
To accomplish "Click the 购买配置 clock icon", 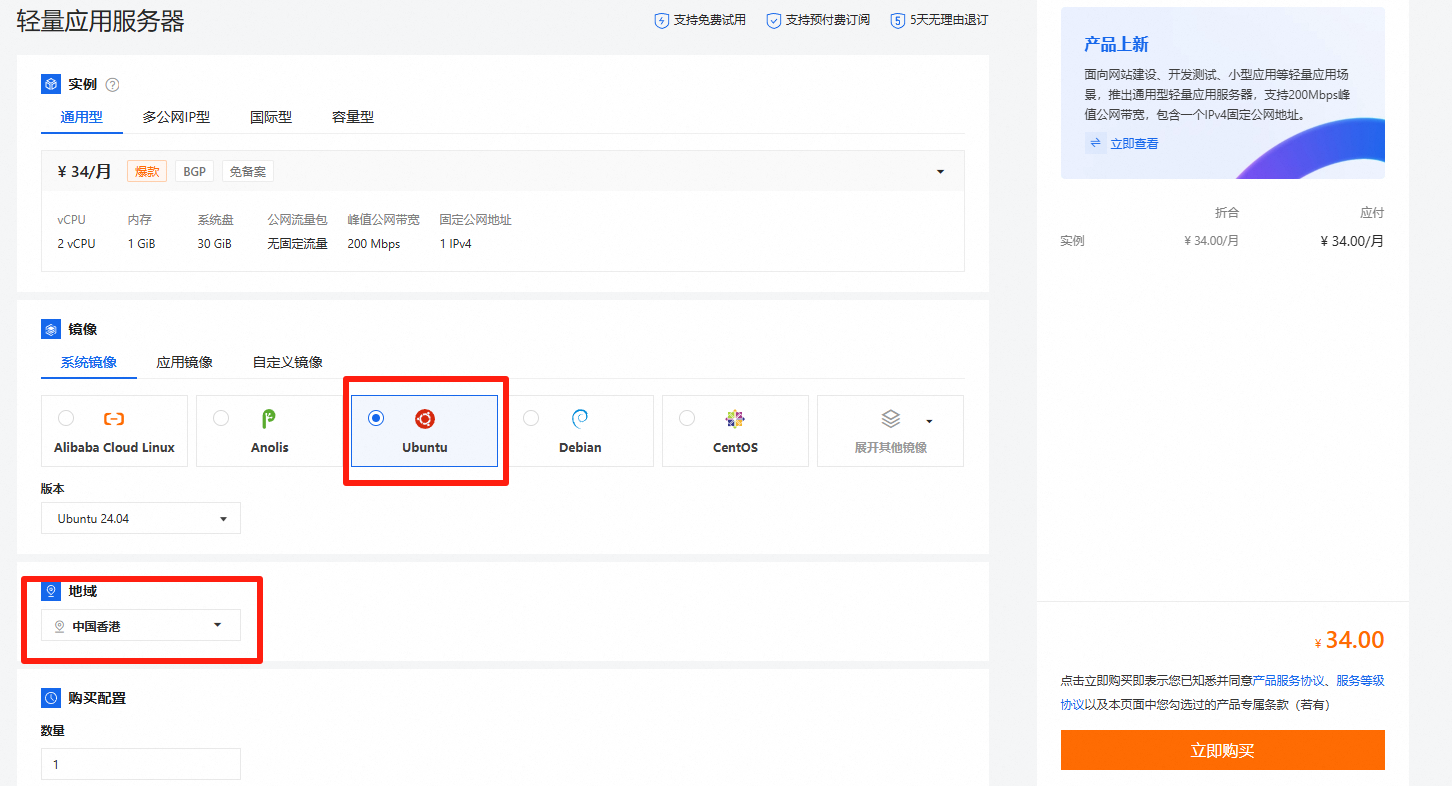I will [51, 698].
